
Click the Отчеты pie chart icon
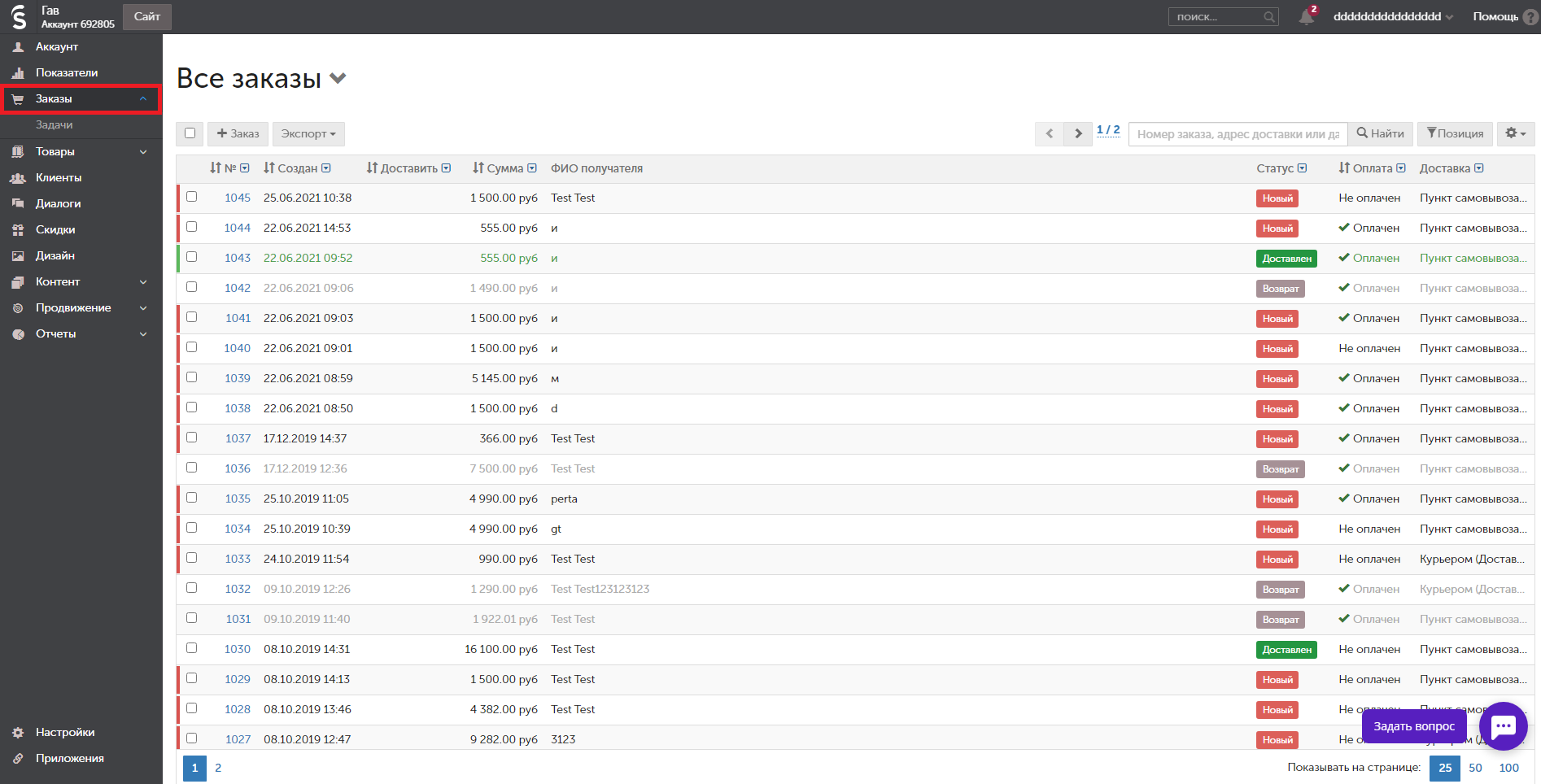click(18, 334)
